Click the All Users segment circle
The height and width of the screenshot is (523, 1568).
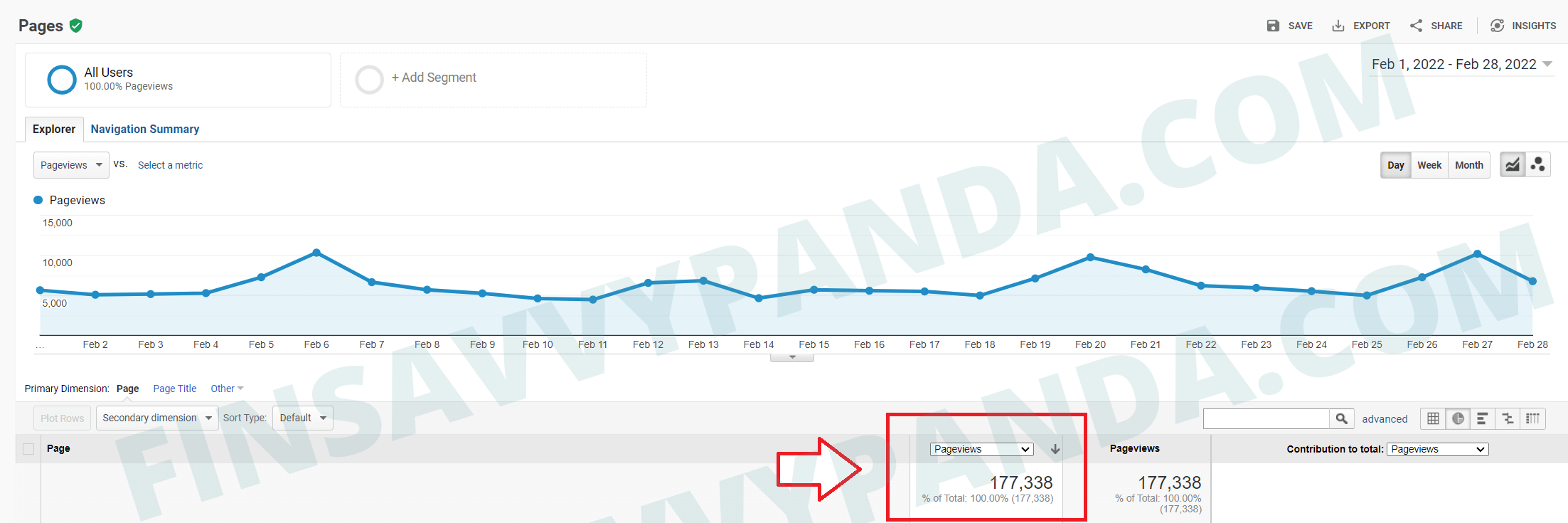pos(62,80)
